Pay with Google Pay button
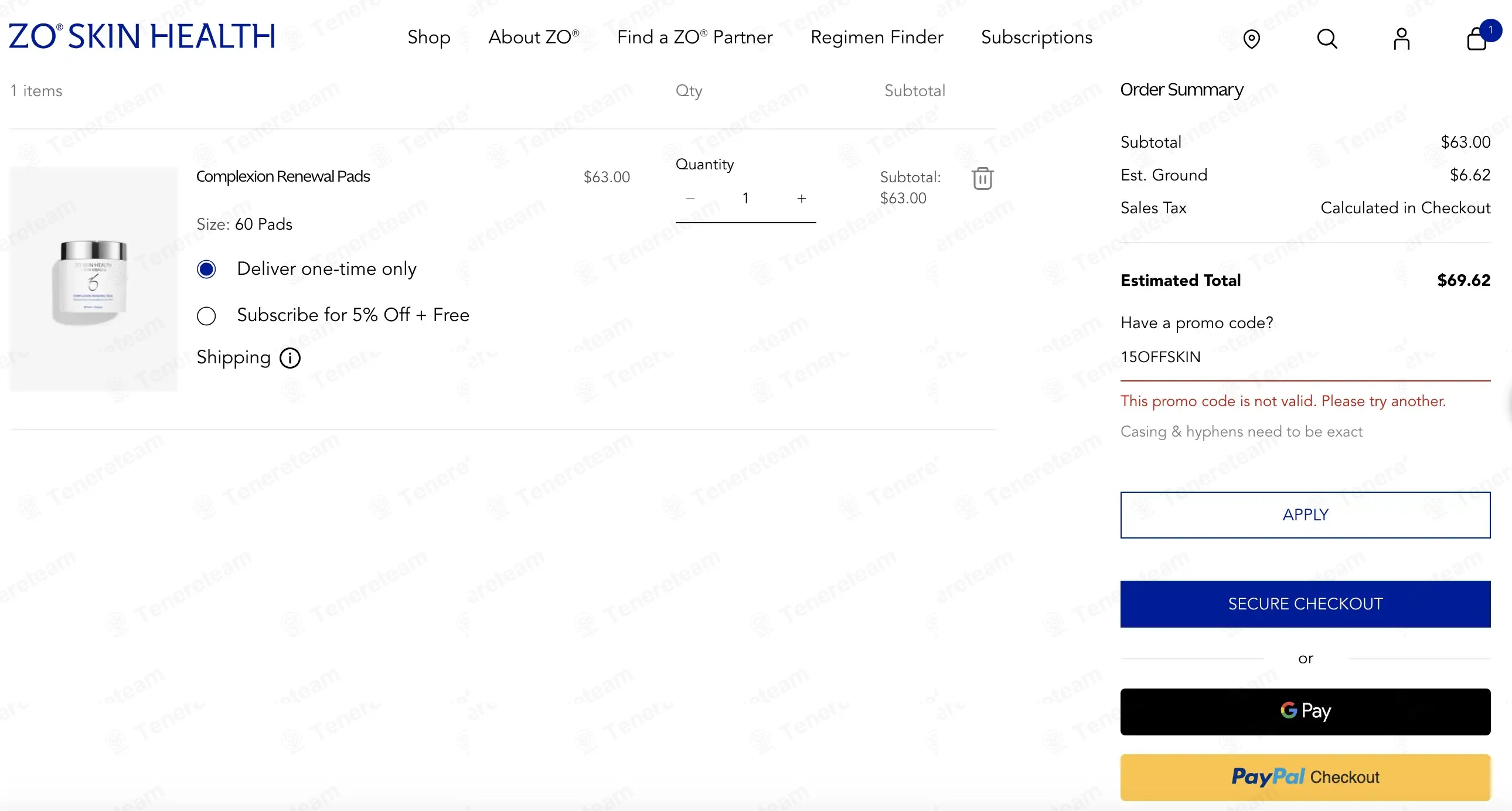This screenshot has height=811, width=1512. [x=1305, y=711]
